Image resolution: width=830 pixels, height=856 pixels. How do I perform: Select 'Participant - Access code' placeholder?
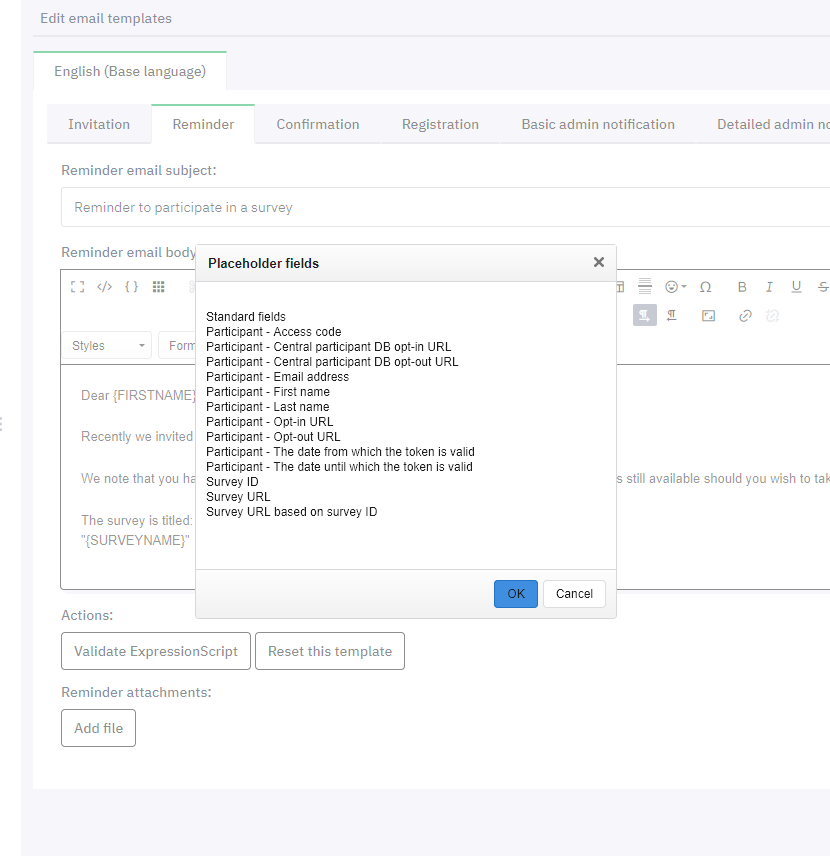click(274, 332)
